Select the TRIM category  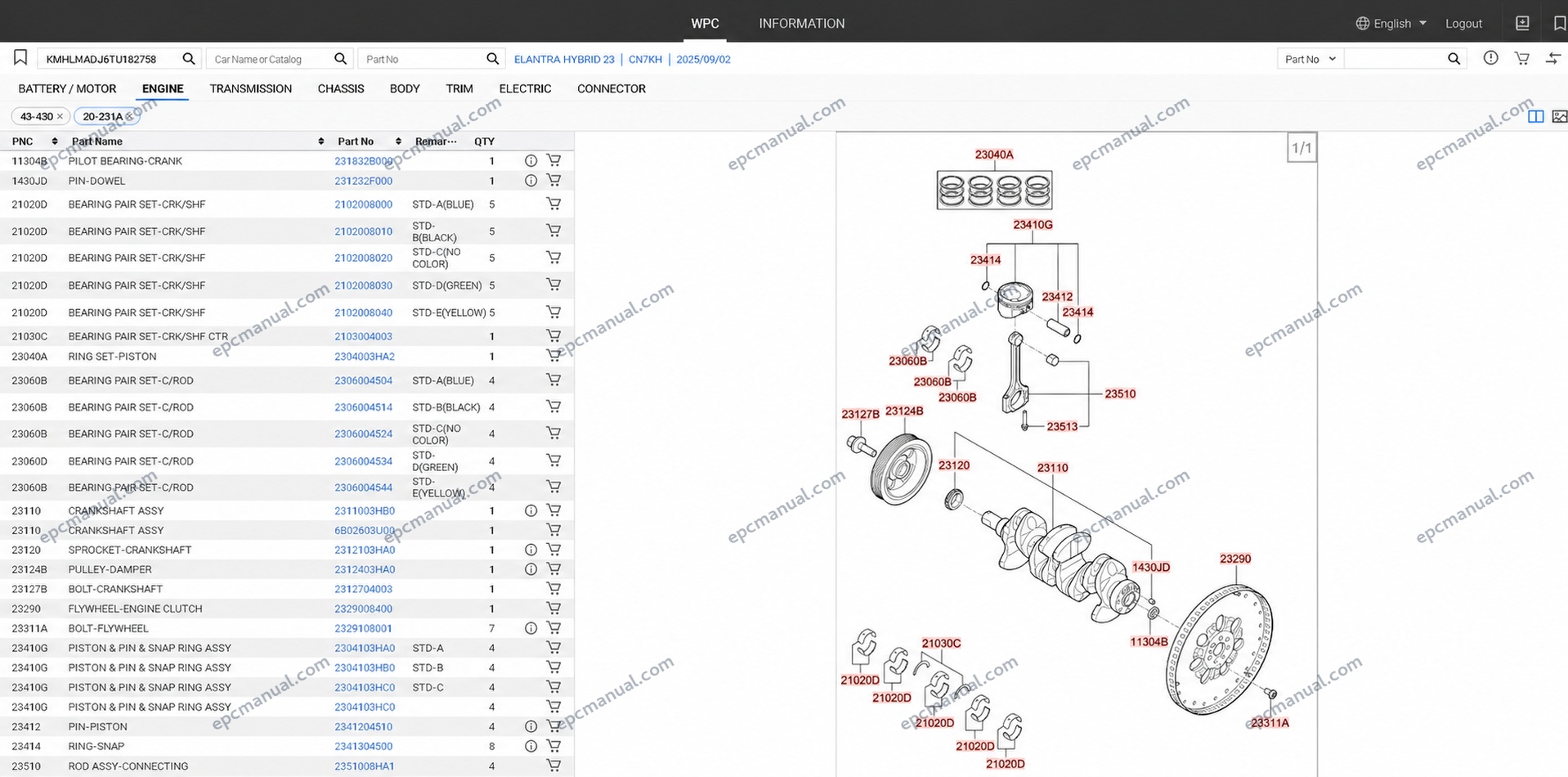(459, 88)
